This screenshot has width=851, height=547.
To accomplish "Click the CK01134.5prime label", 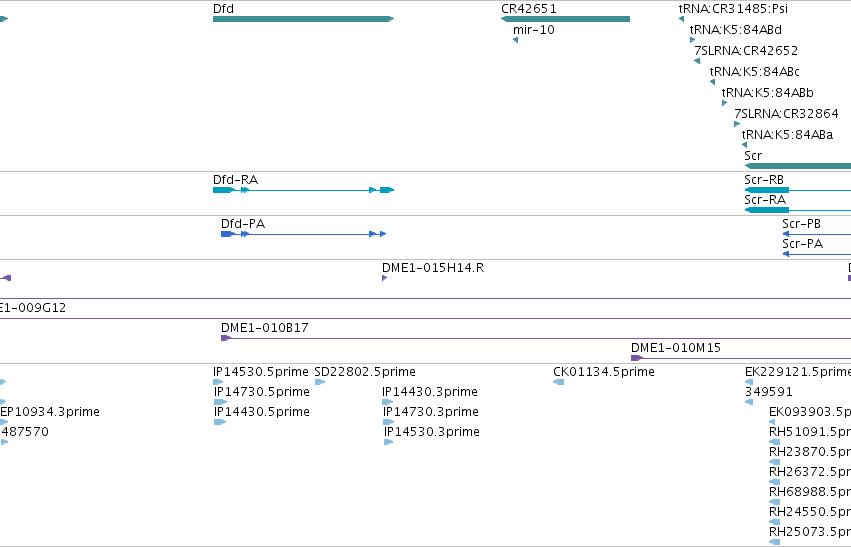I will click(x=604, y=372).
